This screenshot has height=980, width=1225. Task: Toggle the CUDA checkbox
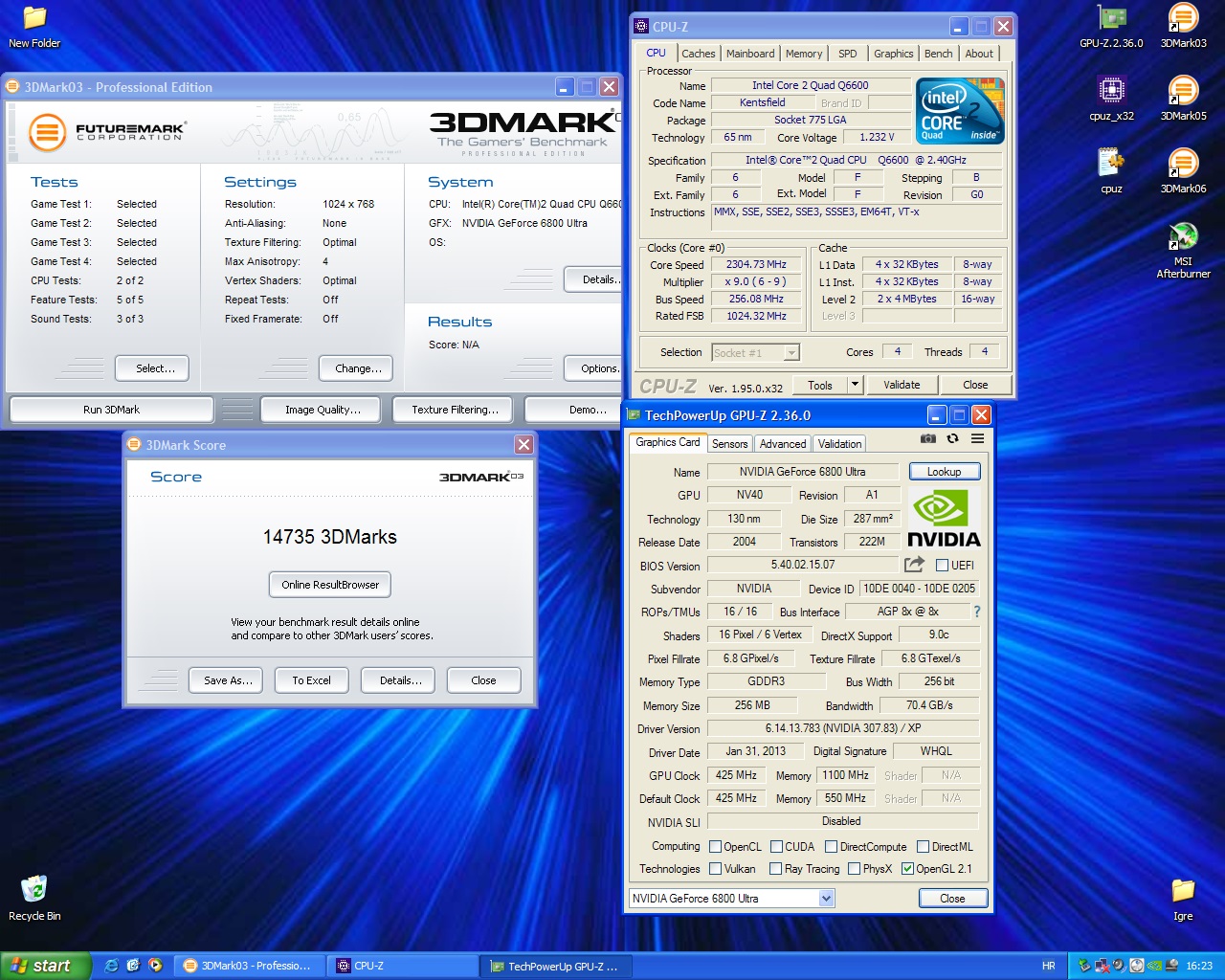click(776, 847)
